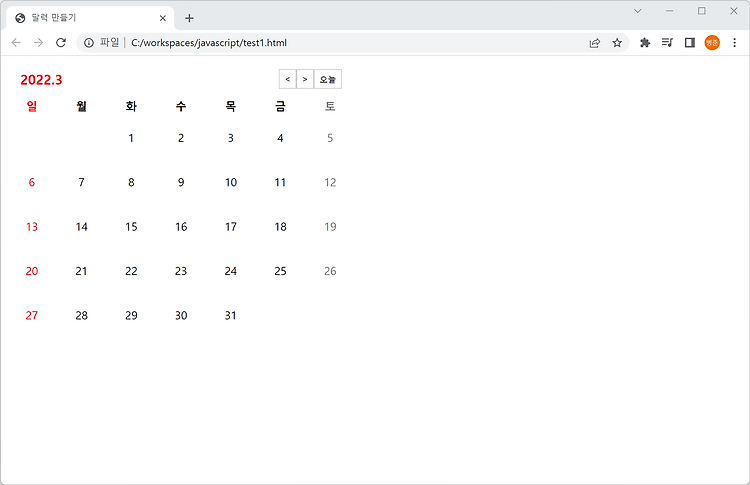
Task: Go to next month with > button
Action: pos(305,79)
